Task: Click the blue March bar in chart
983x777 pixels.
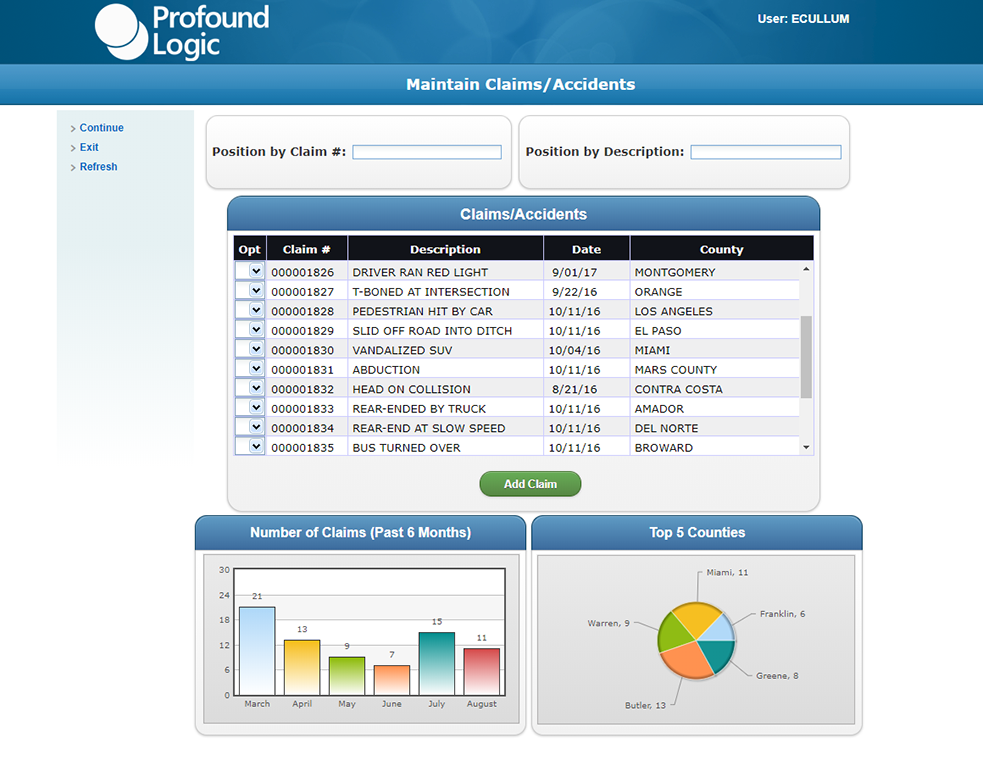Action: point(257,651)
